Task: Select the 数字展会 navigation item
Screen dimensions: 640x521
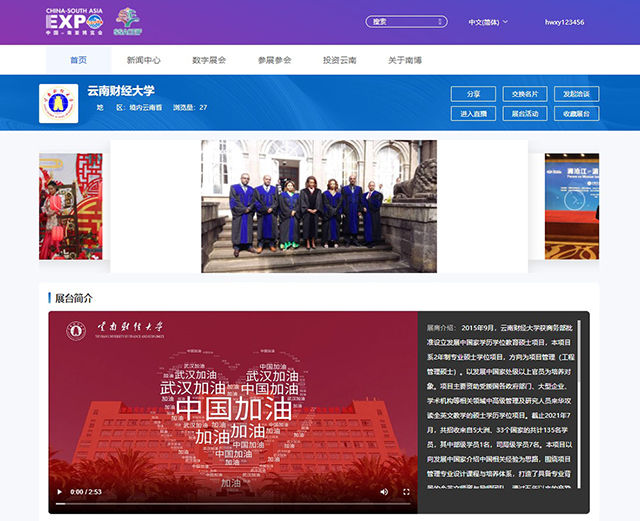Action: pyautogui.click(x=209, y=60)
